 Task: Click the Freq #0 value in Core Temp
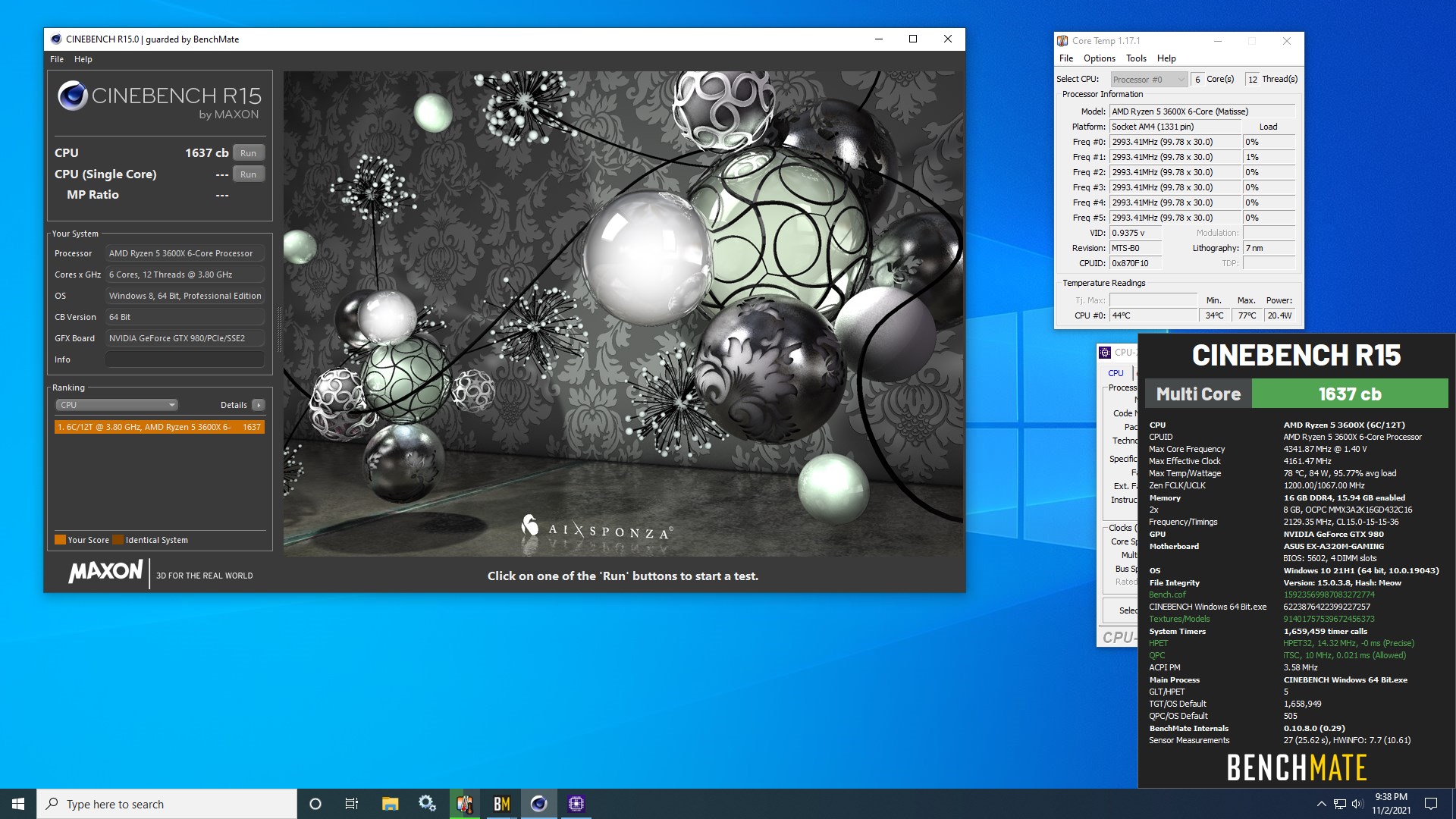point(1175,142)
